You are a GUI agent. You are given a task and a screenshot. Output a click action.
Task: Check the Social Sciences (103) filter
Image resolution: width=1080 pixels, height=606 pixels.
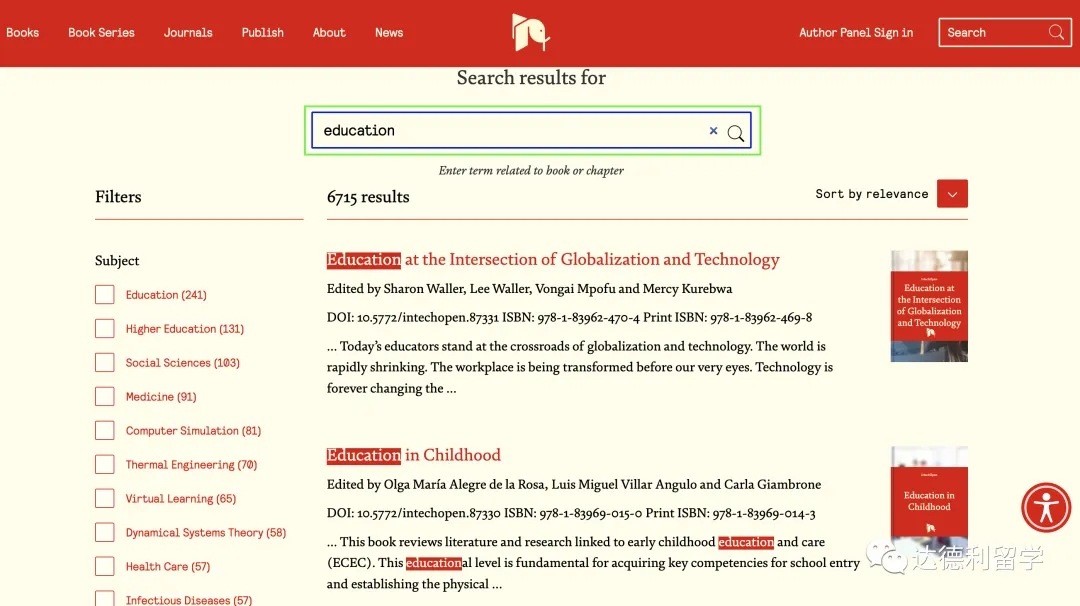[105, 362]
